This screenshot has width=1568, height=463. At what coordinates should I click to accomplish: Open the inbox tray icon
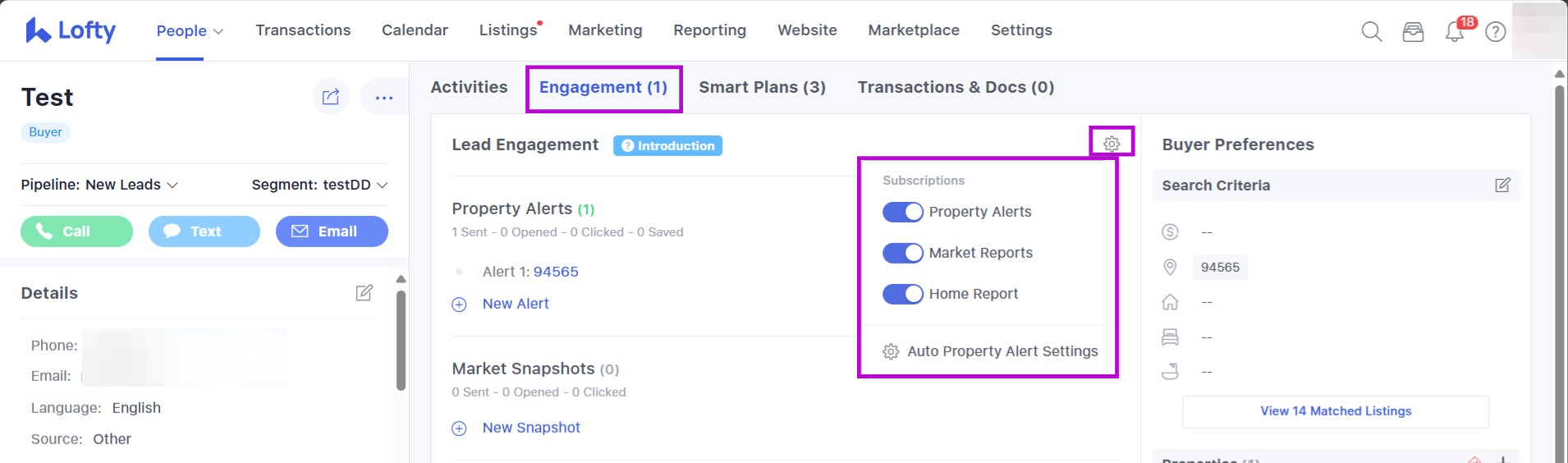(x=1413, y=32)
